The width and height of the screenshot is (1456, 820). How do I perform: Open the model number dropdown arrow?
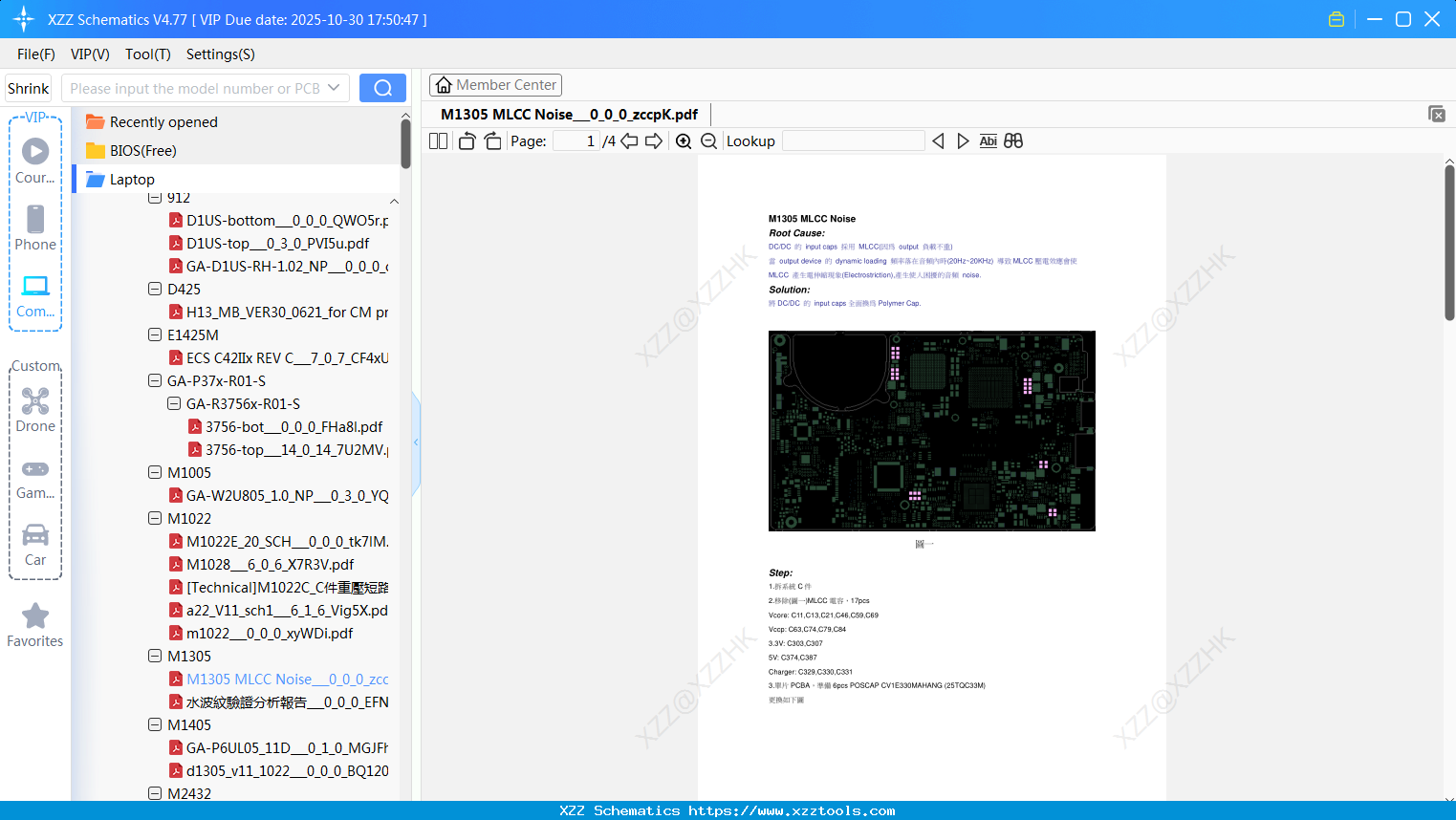(334, 88)
